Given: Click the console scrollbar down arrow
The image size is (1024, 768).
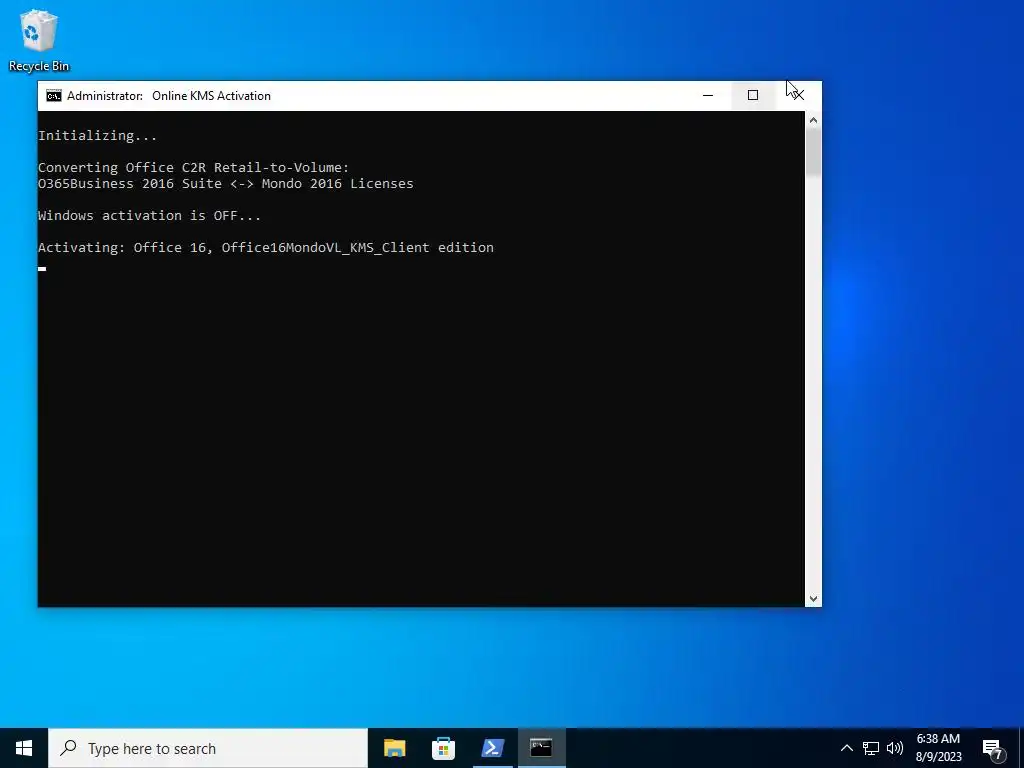Looking at the screenshot, I should pos(813,598).
